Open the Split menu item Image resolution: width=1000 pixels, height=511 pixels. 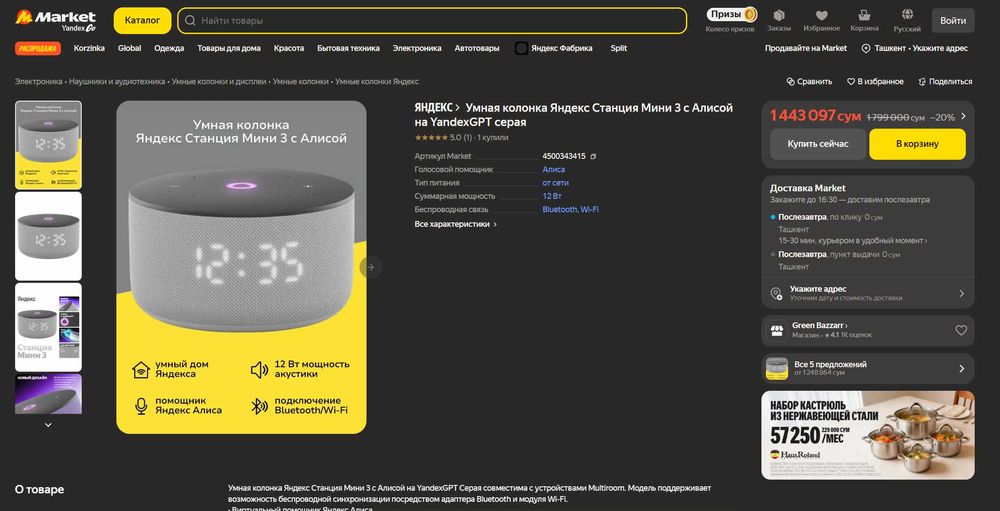coord(619,48)
